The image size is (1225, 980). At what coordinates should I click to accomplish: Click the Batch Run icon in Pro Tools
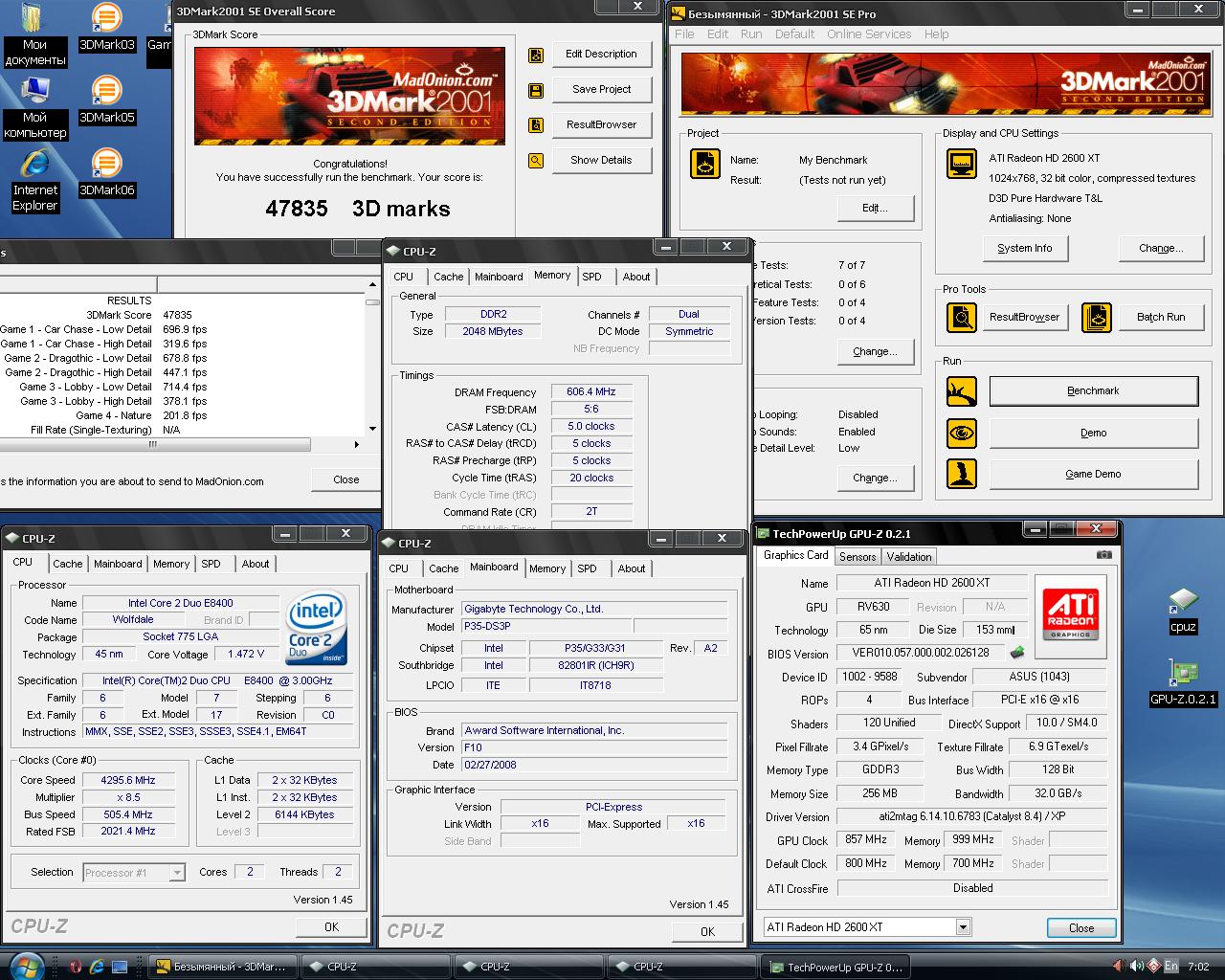pyautogui.click(x=1096, y=317)
